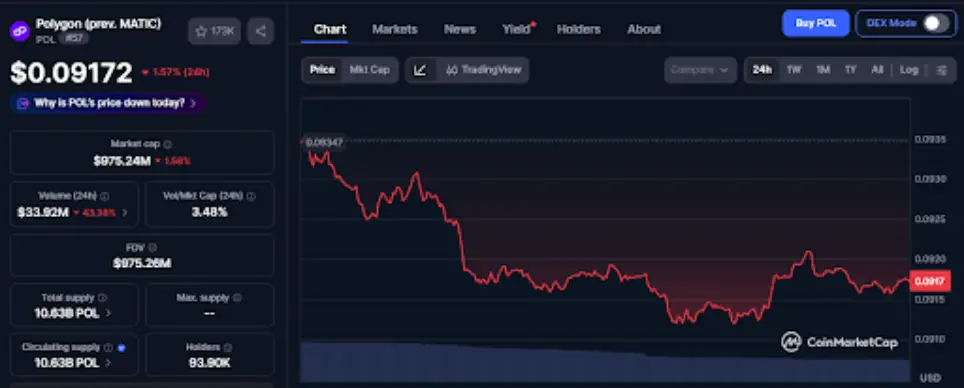Click the #57 rank badge
This screenshot has width=964, height=388.
tap(75, 38)
